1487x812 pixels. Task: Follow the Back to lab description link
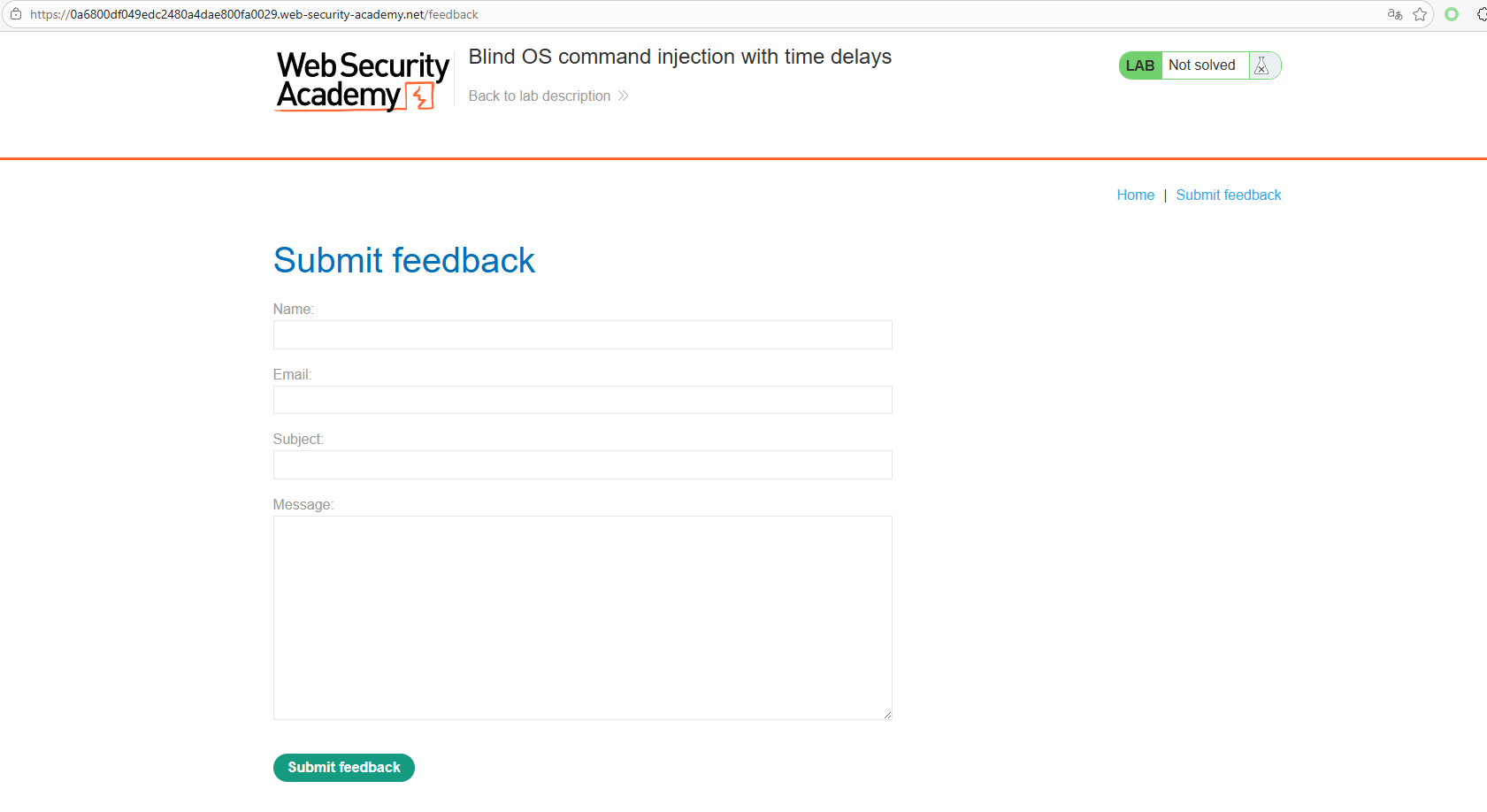539,96
